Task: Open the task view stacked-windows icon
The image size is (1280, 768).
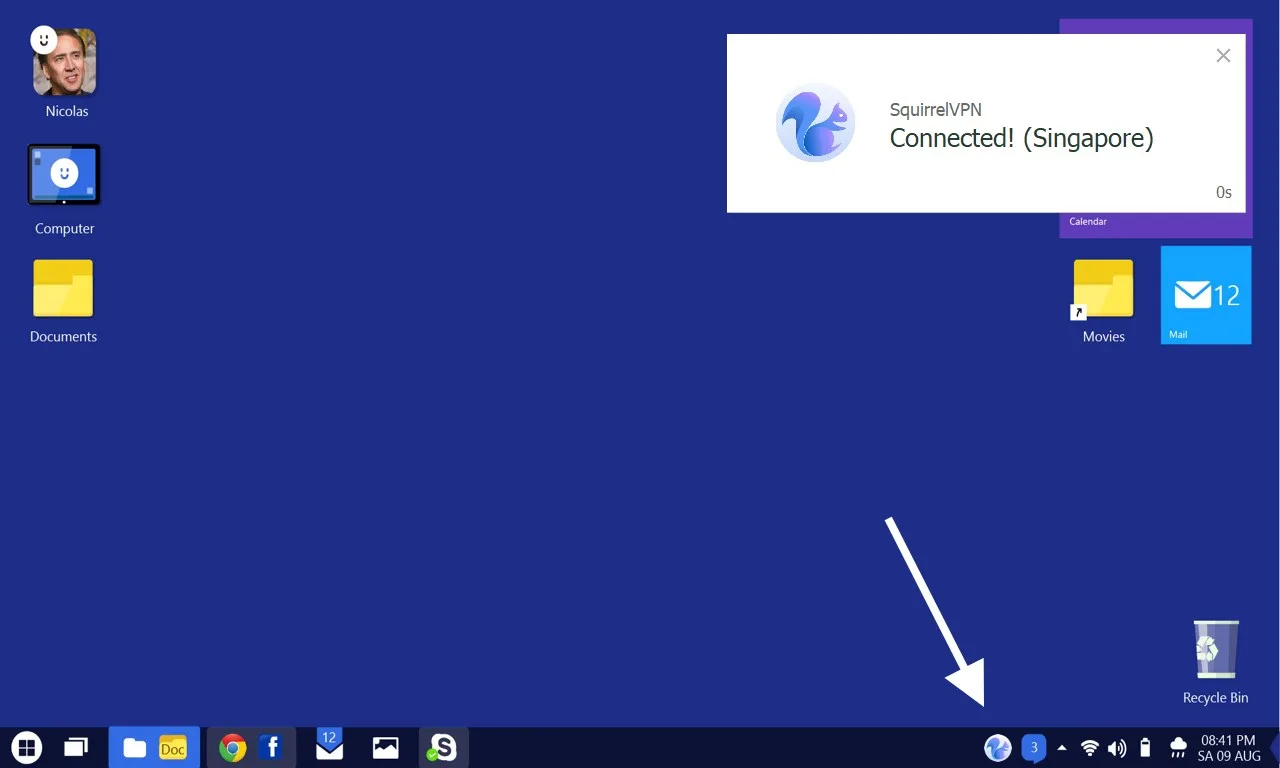Action: click(x=77, y=747)
